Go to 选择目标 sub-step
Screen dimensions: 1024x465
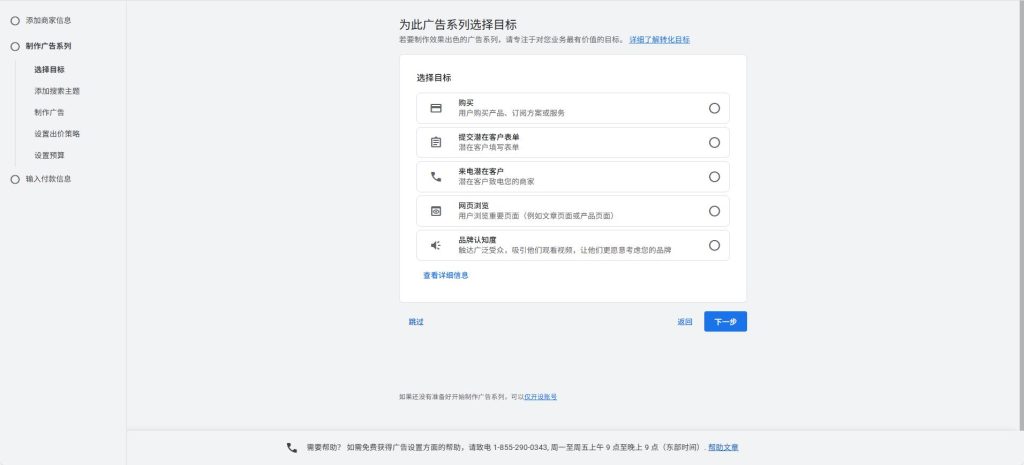point(50,69)
